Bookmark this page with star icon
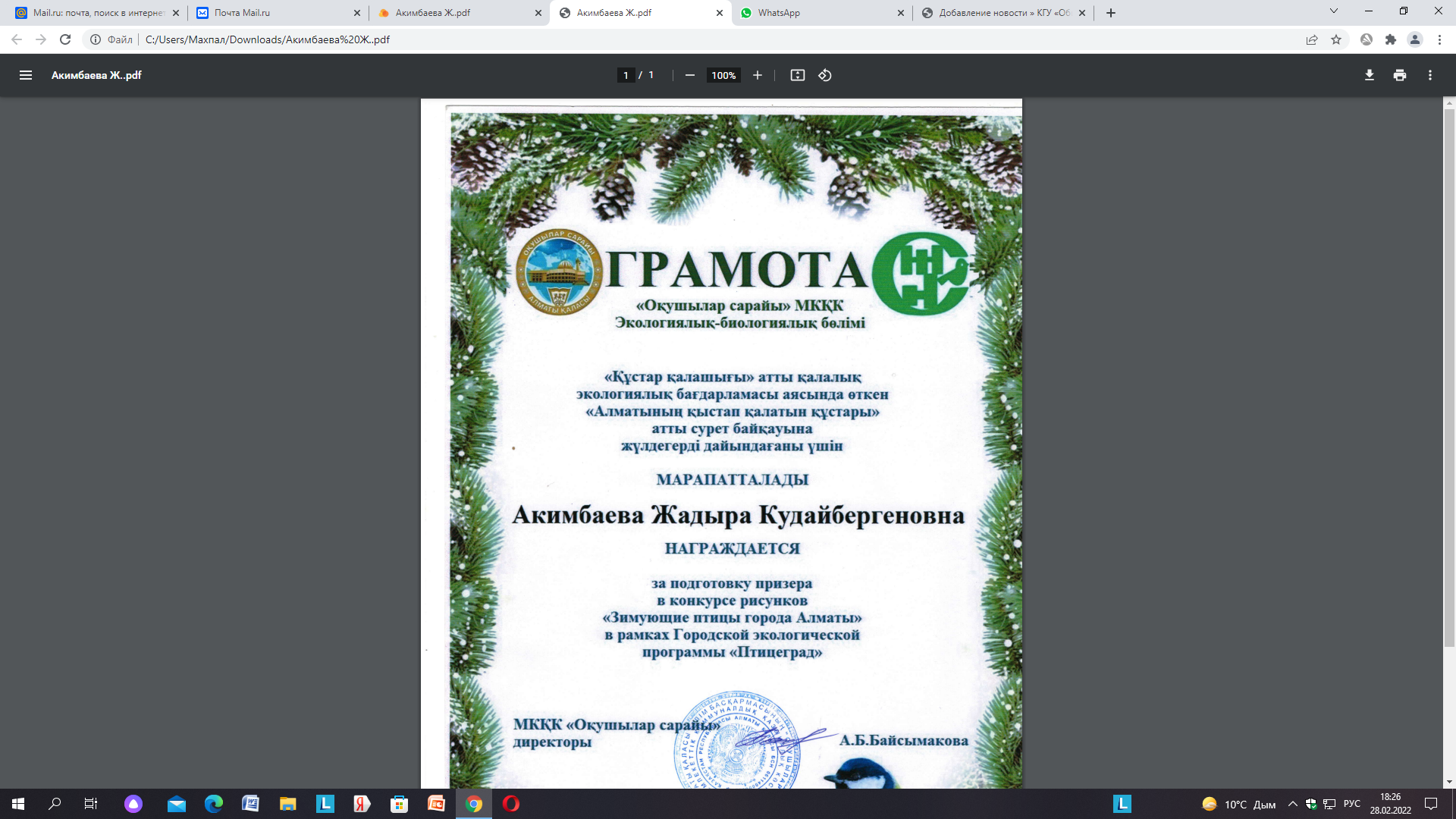 pyautogui.click(x=1336, y=39)
